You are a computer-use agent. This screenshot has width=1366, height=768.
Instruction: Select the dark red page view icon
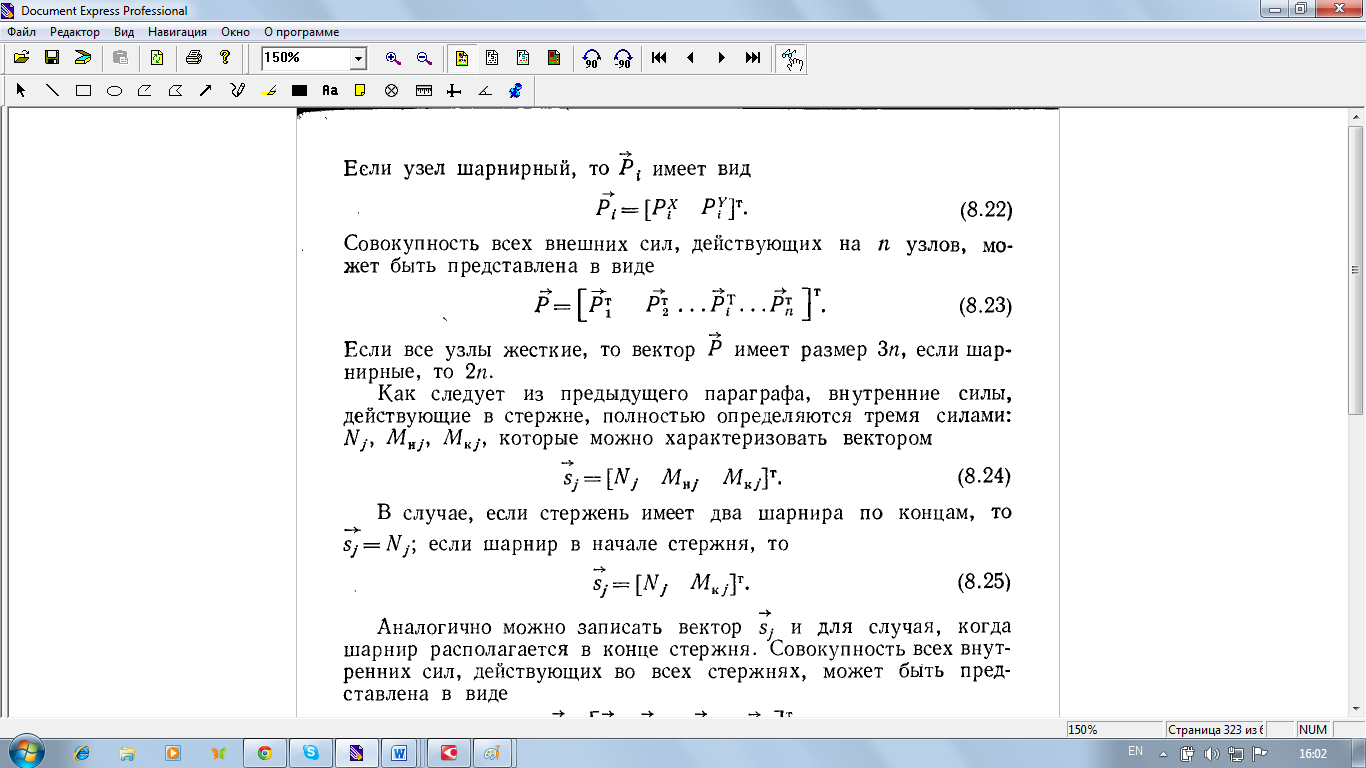[553, 58]
